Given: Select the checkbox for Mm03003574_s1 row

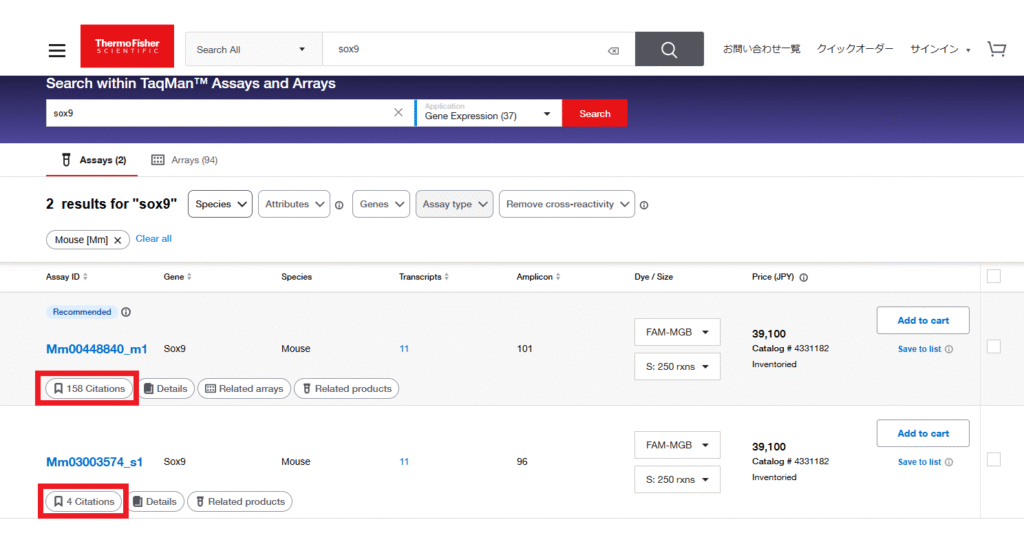Looking at the screenshot, I should [x=993, y=459].
